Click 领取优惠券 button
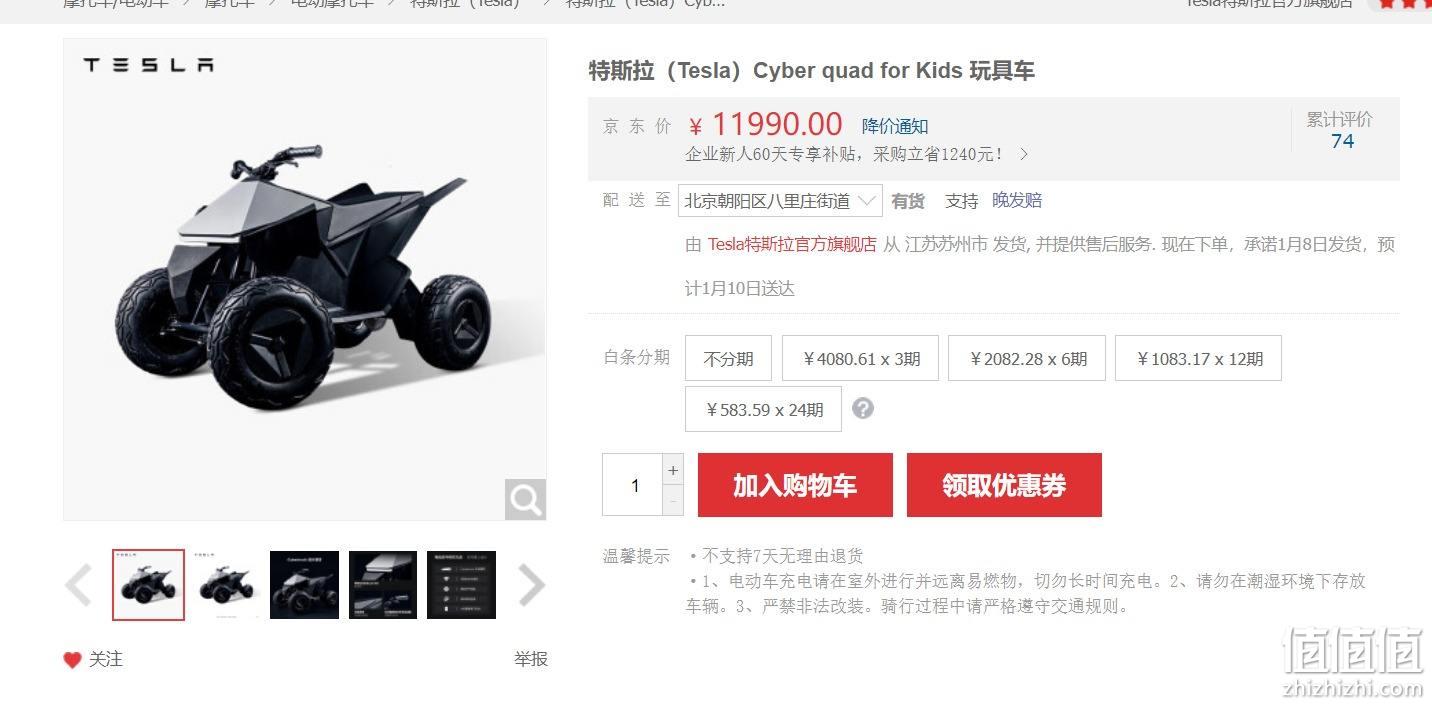 coord(1004,485)
